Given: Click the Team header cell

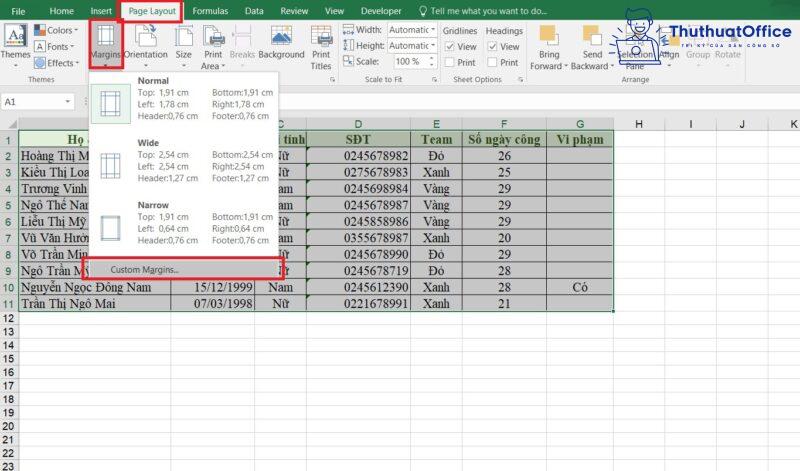Looking at the screenshot, I should (436, 139).
